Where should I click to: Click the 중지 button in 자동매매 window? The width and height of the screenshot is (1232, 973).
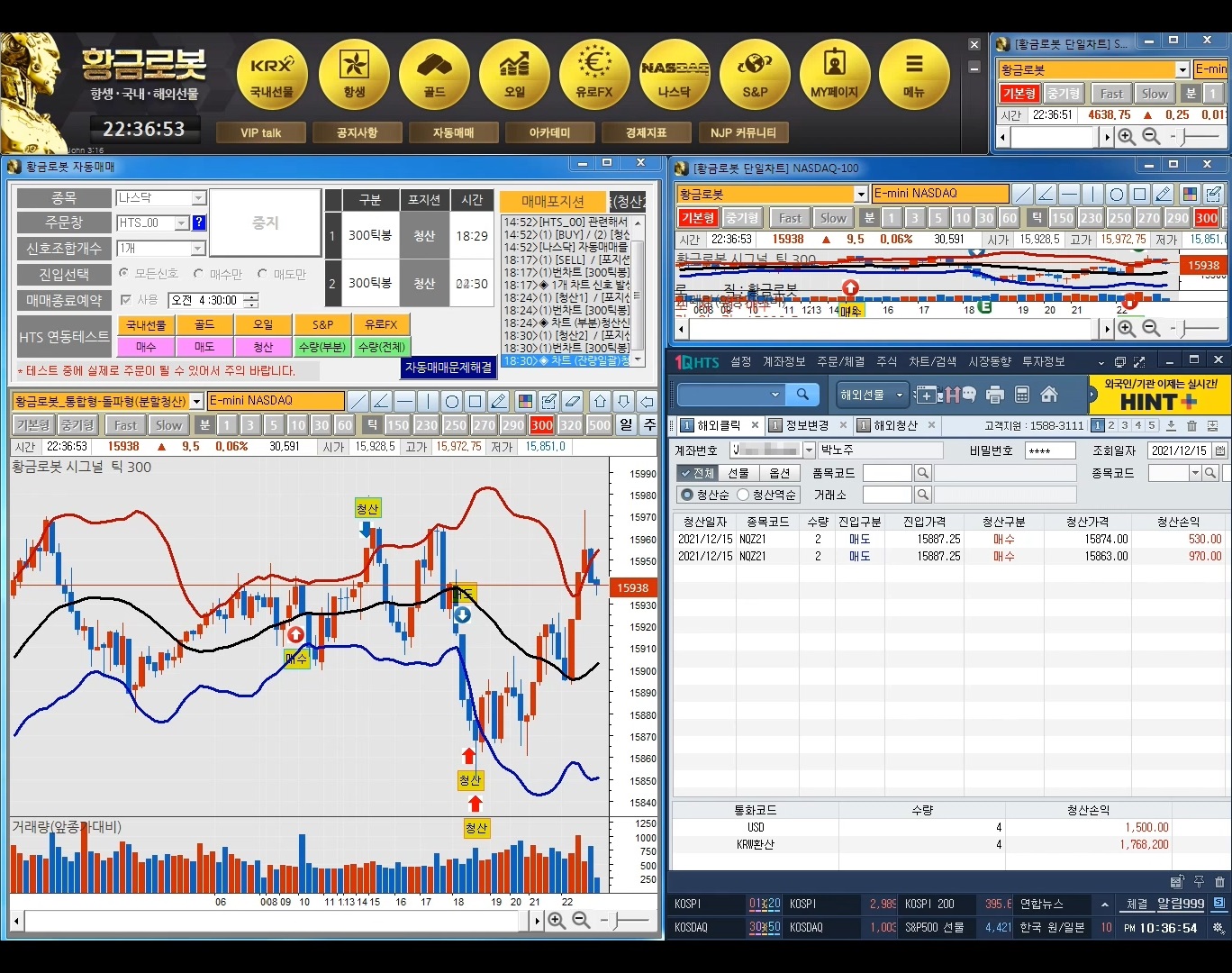[265, 223]
